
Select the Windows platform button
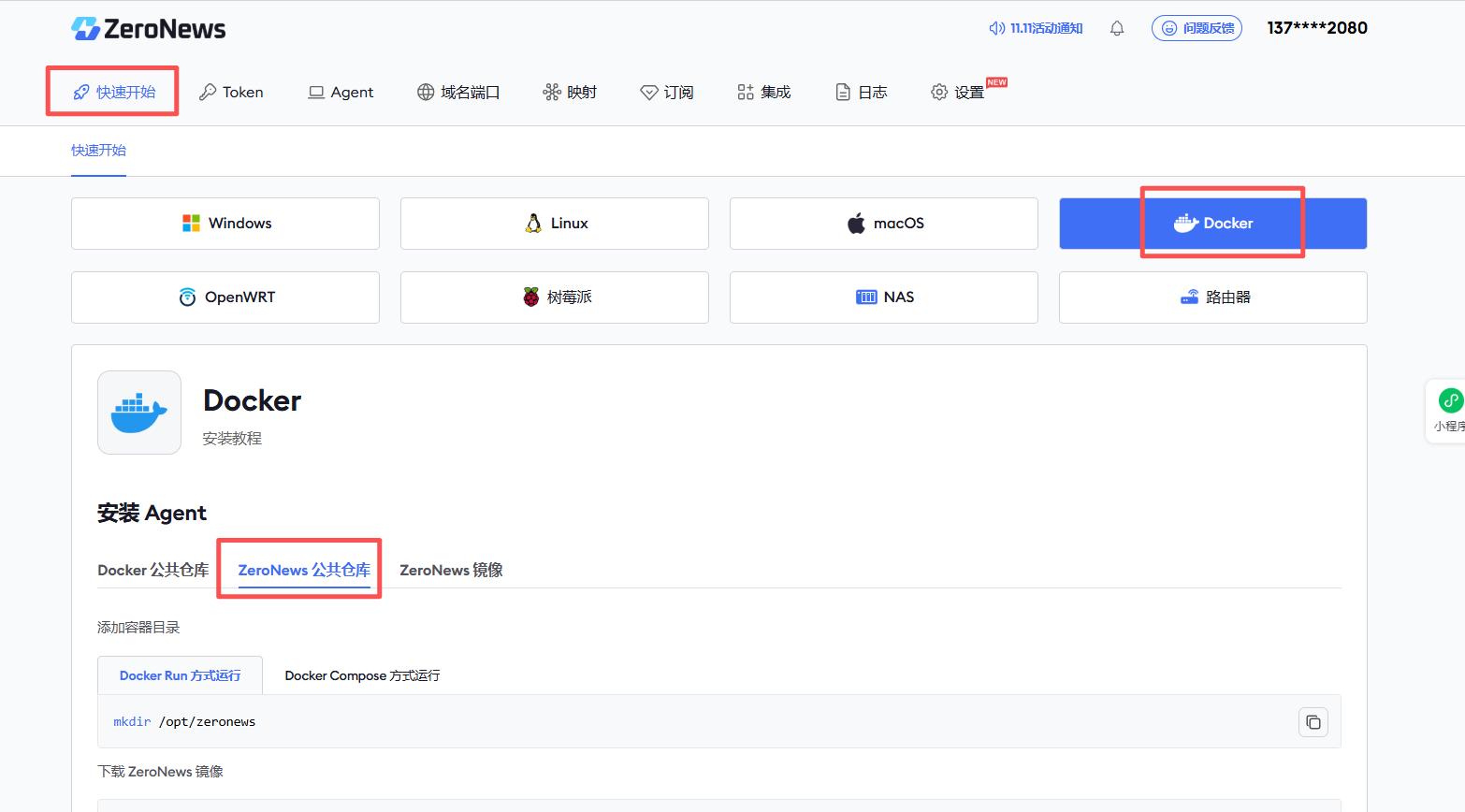tap(225, 224)
